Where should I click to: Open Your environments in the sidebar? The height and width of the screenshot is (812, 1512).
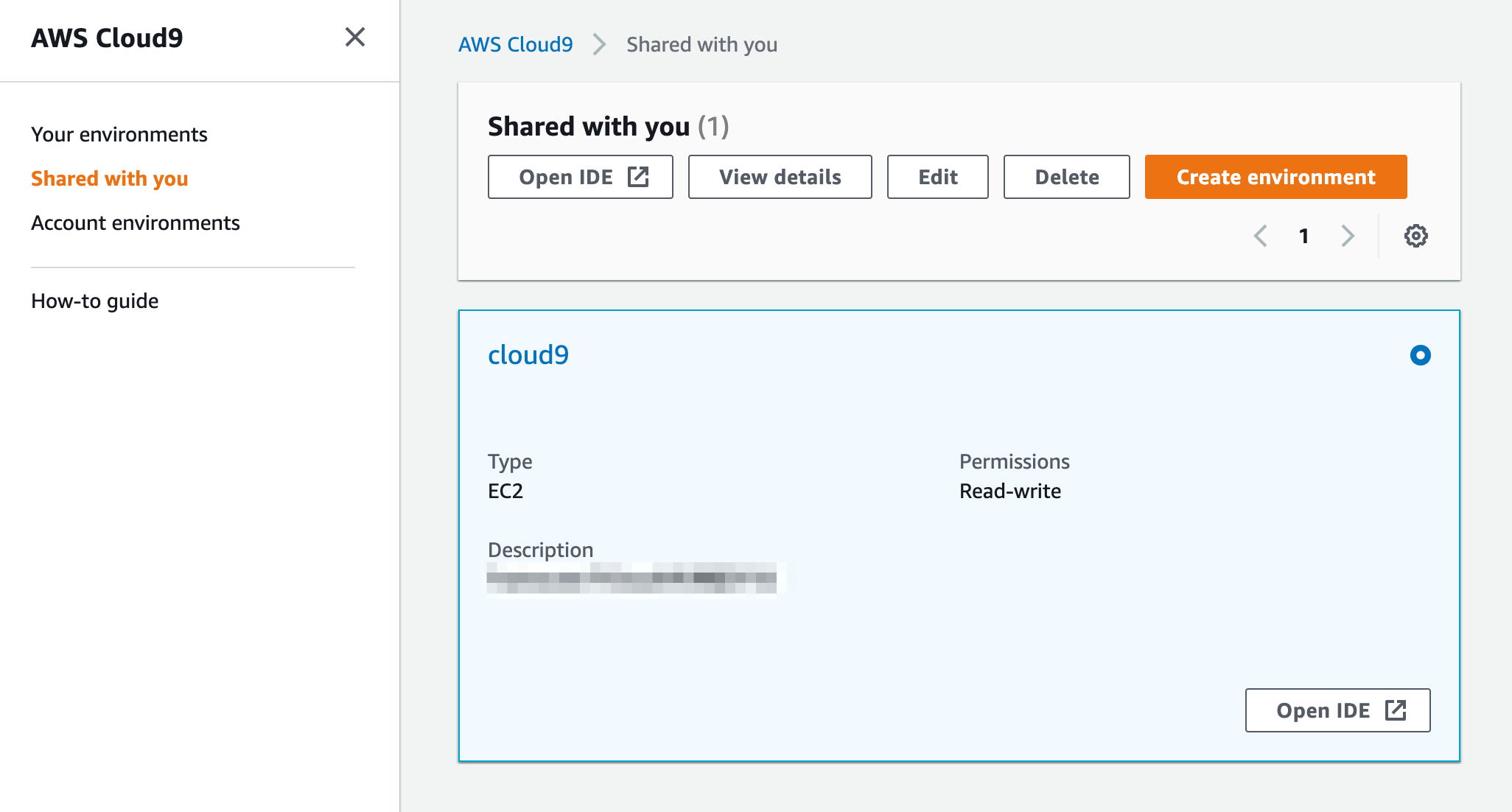pyautogui.click(x=119, y=134)
